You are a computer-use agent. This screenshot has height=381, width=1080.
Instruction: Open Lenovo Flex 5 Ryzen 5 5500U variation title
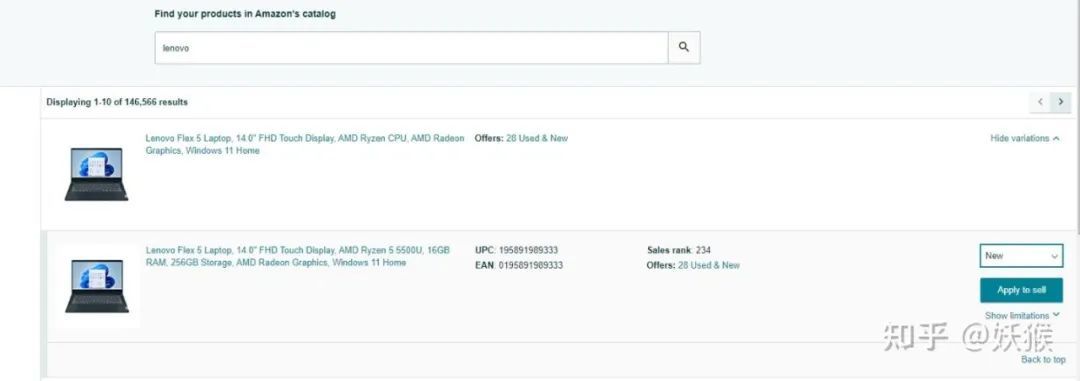click(298, 256)
